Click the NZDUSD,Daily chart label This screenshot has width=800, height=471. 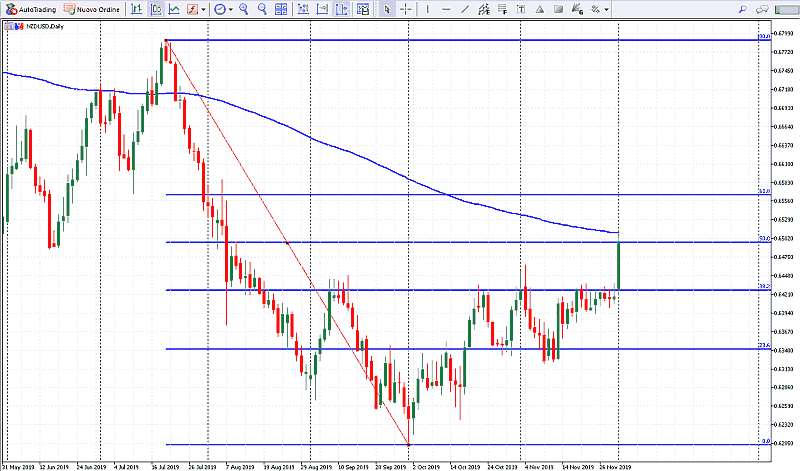click(x=28, y=25)
